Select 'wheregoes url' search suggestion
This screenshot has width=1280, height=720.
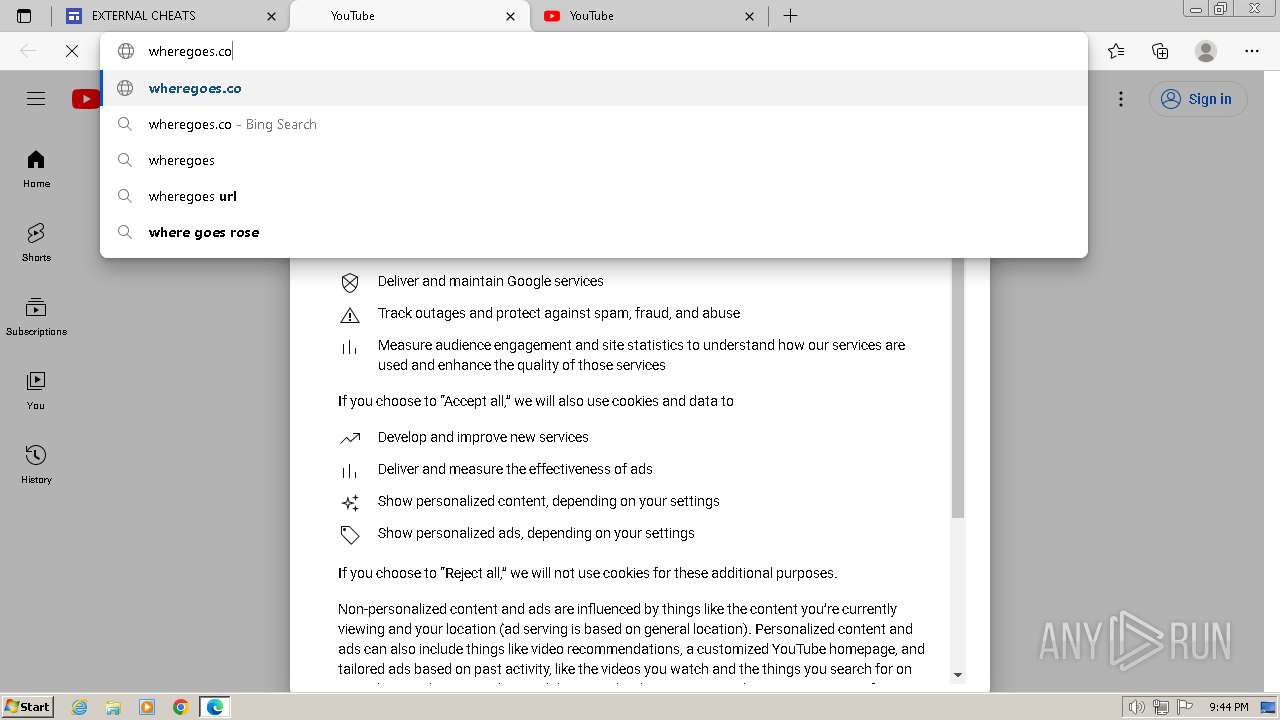(594, 196)
